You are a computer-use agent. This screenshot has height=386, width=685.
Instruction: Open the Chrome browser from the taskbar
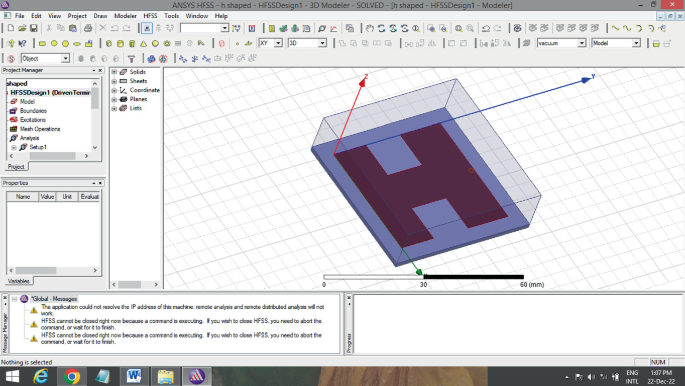point(72,376)
